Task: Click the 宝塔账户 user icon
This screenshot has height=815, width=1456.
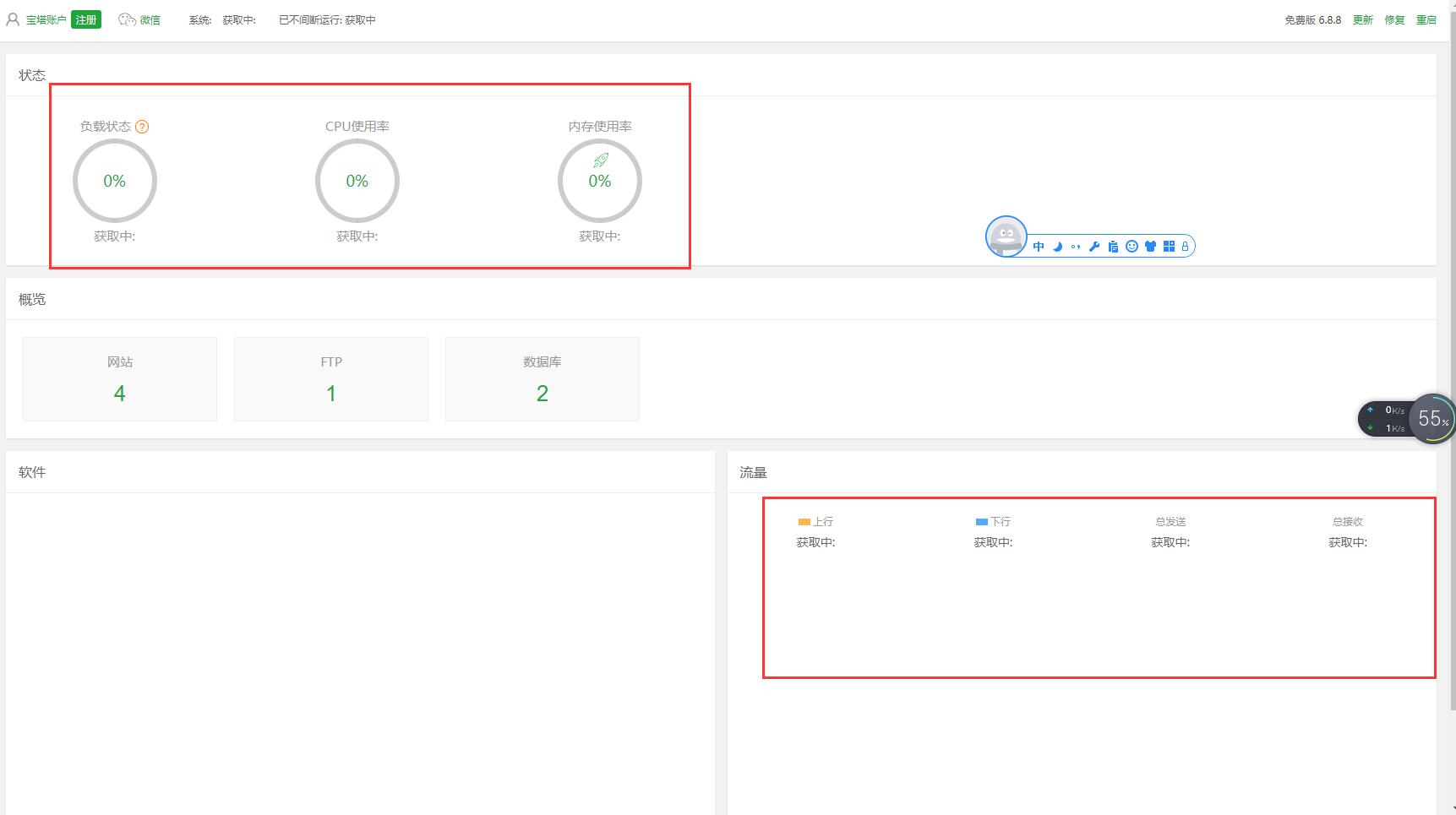Action: [13, 19]
